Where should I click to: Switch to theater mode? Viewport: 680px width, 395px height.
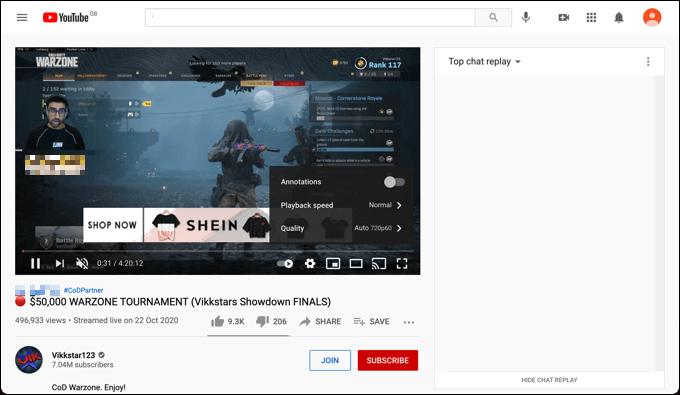click(x=356, y=263)
